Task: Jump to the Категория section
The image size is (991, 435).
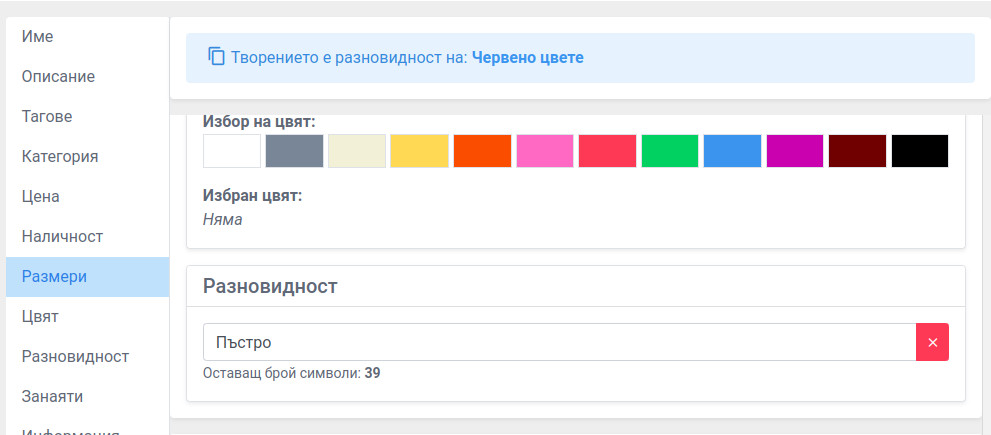Action: click(60, 156)
